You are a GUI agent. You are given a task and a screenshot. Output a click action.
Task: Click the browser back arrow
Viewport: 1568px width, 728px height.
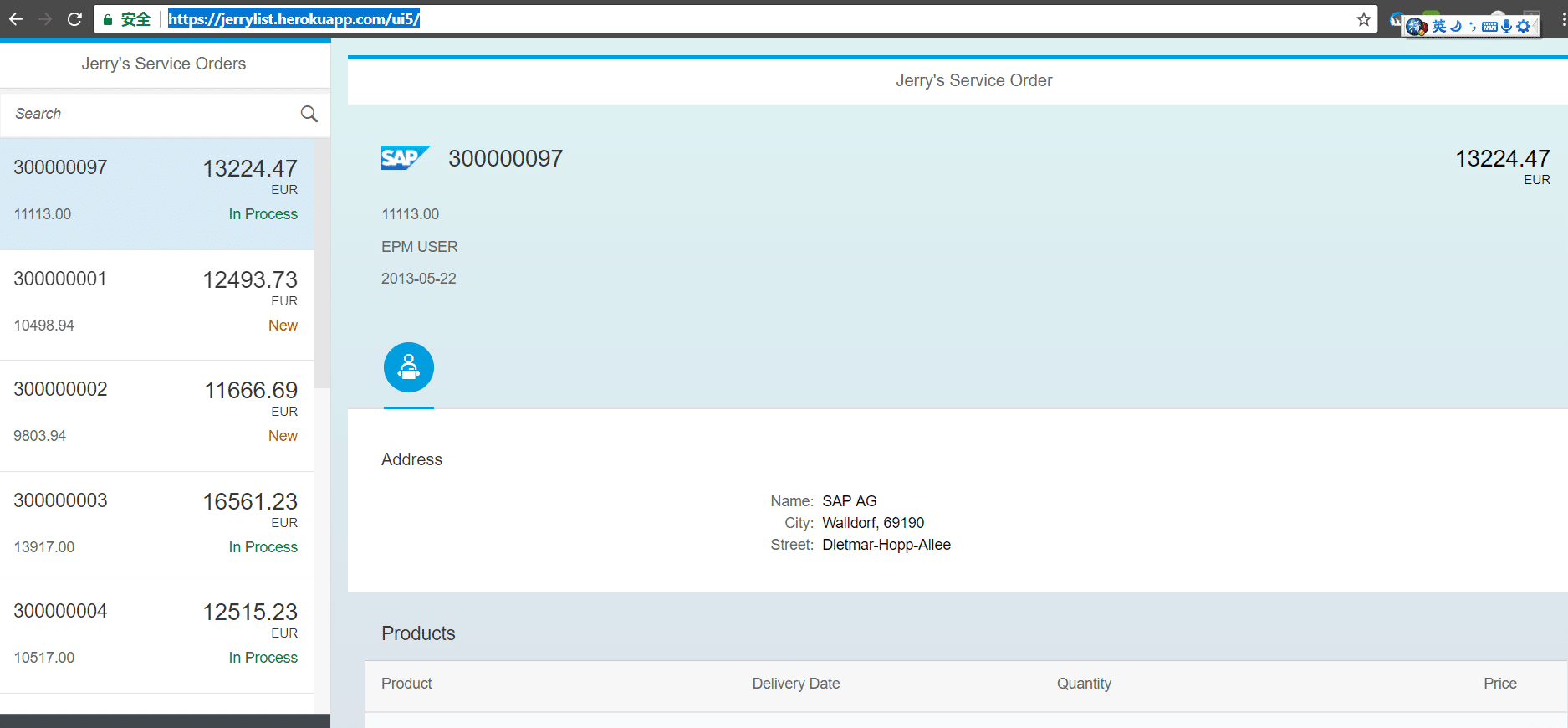16,19
